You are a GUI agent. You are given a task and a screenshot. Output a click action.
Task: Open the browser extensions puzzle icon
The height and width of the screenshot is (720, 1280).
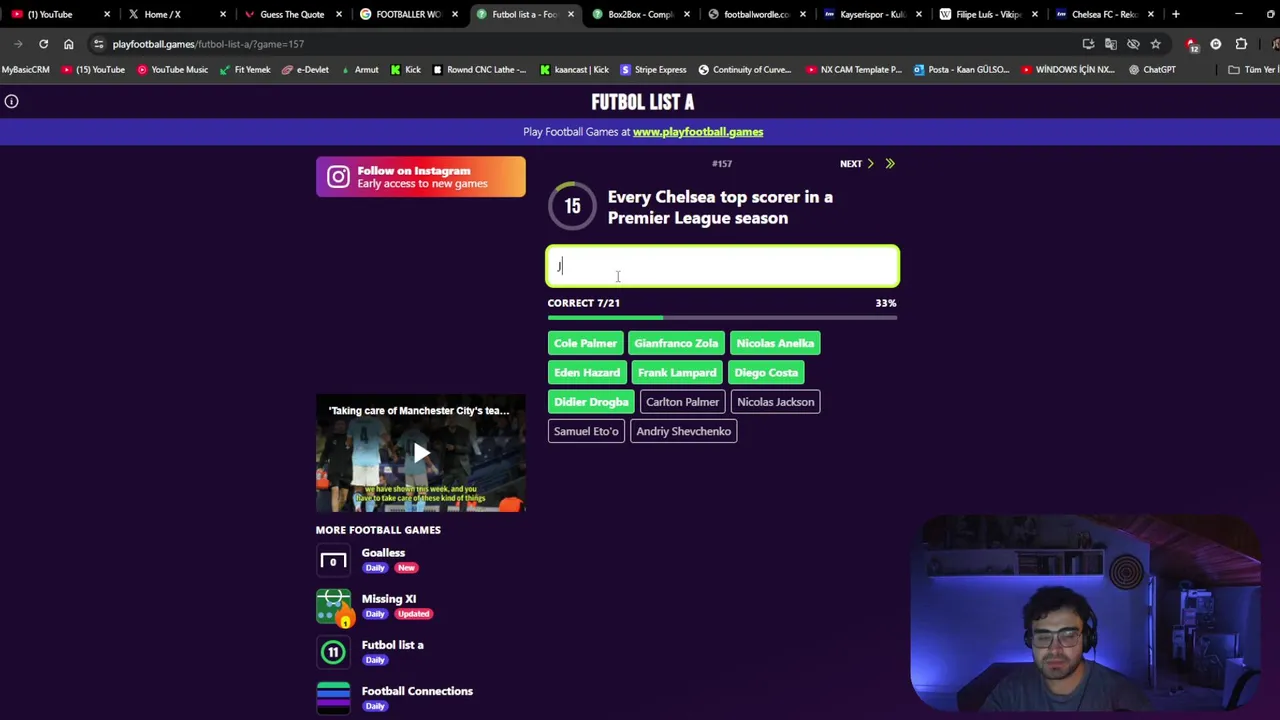pyautogui.click(x=1241, y=44)
